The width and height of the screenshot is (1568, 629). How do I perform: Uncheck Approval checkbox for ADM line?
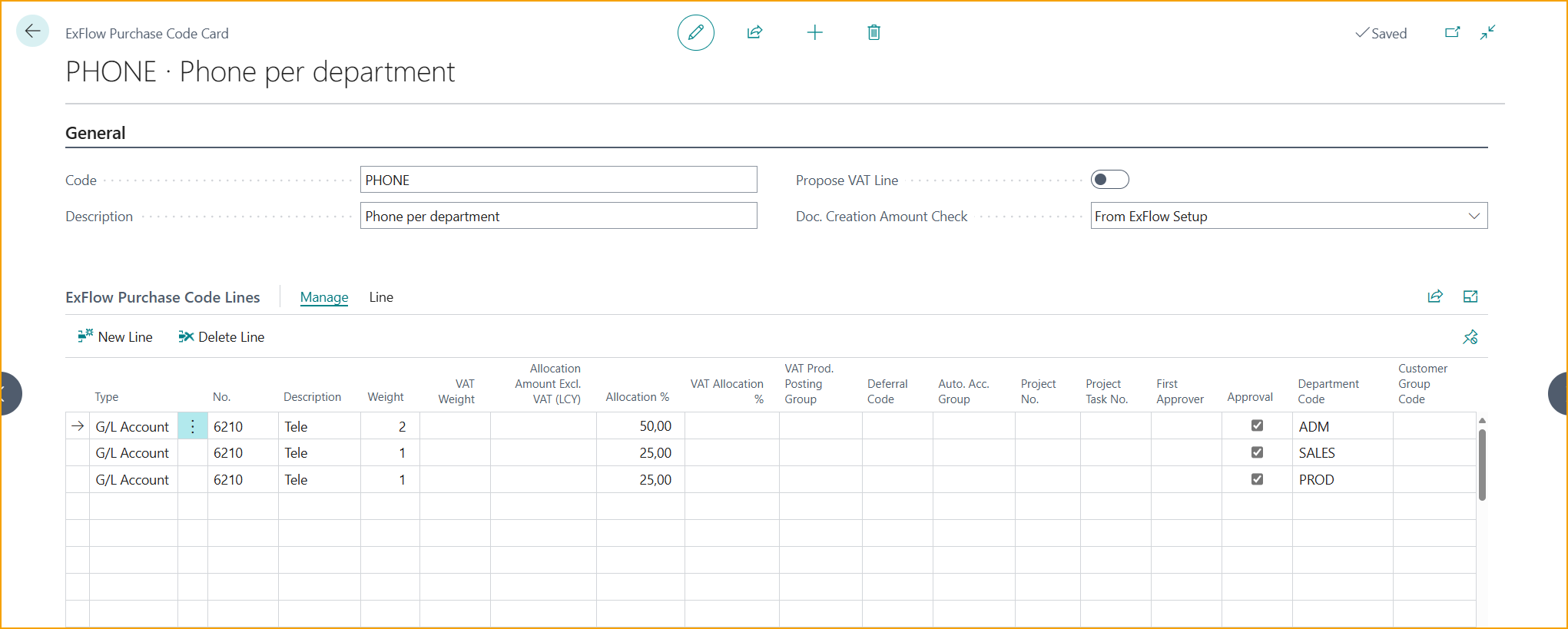1257,425
